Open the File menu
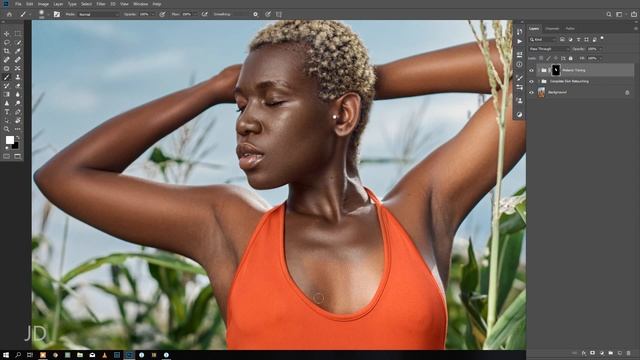Image resolution: width=640 pixels, height=360 pixels. 18,4
